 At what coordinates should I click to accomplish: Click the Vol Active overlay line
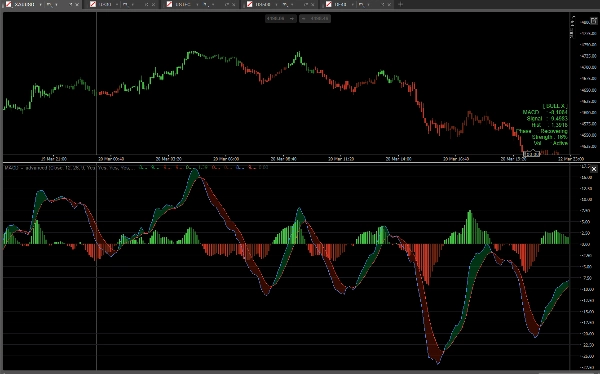tap(551, 143)
